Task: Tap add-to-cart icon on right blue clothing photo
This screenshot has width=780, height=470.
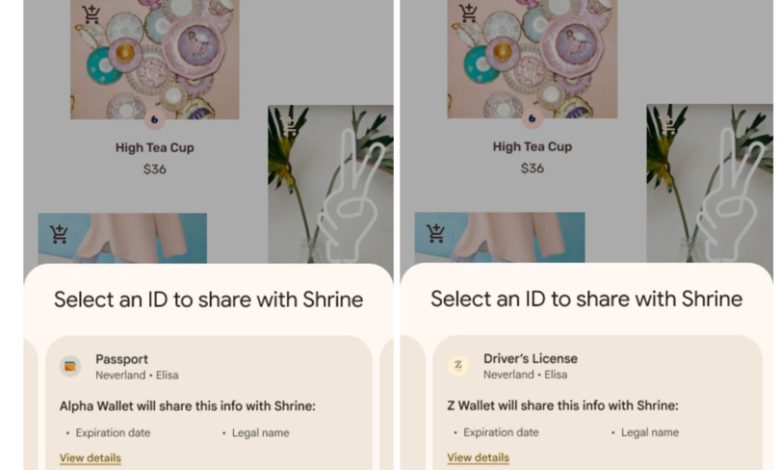Action: [x=436, y=233]
